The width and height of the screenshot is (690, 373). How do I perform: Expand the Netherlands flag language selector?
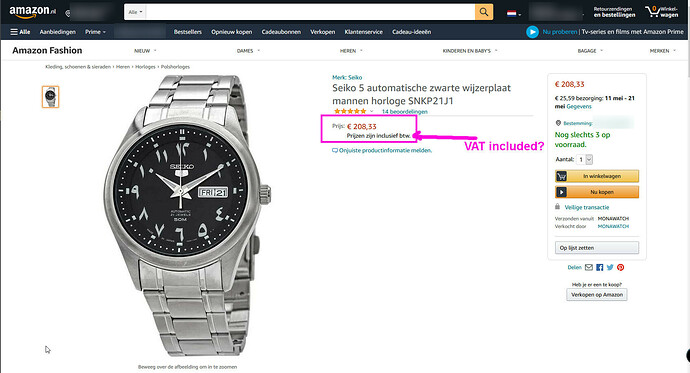pos(514,14)
